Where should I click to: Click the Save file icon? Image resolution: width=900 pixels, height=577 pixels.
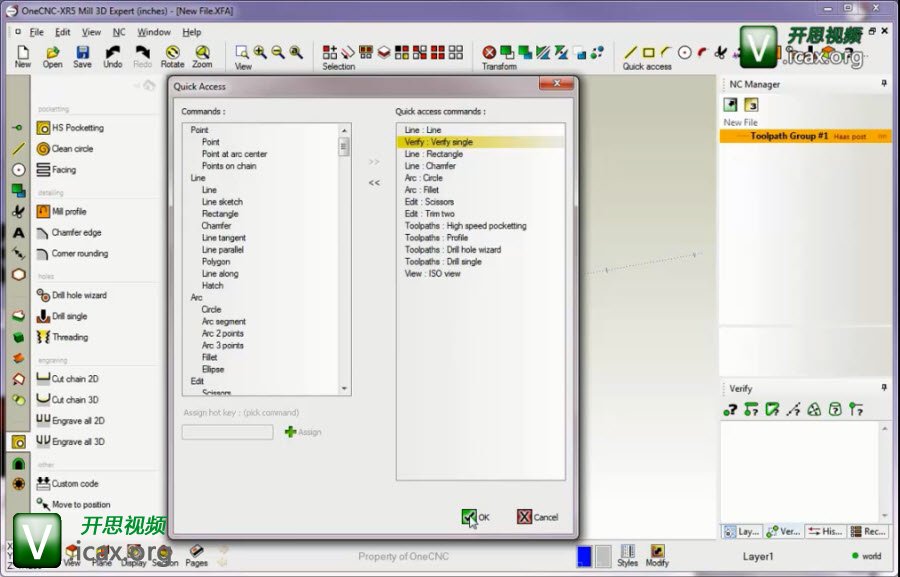[82, 52]
